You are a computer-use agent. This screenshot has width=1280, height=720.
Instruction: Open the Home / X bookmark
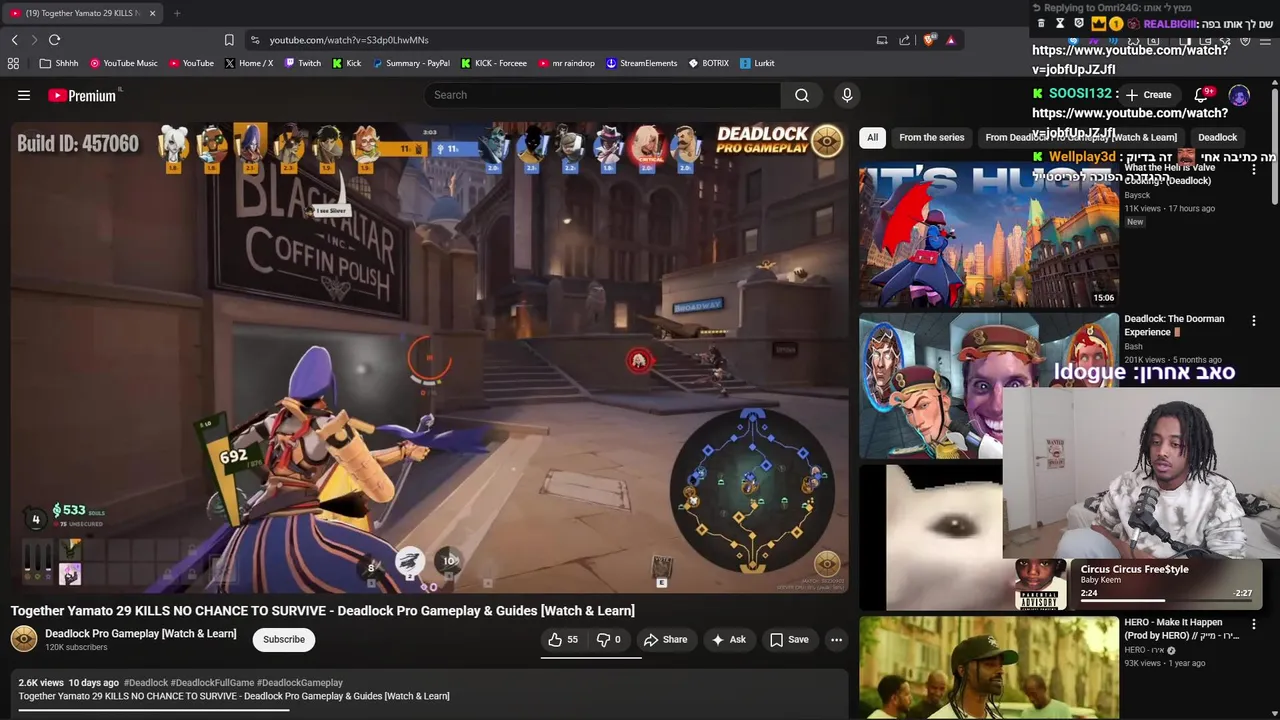pos(249,63)
